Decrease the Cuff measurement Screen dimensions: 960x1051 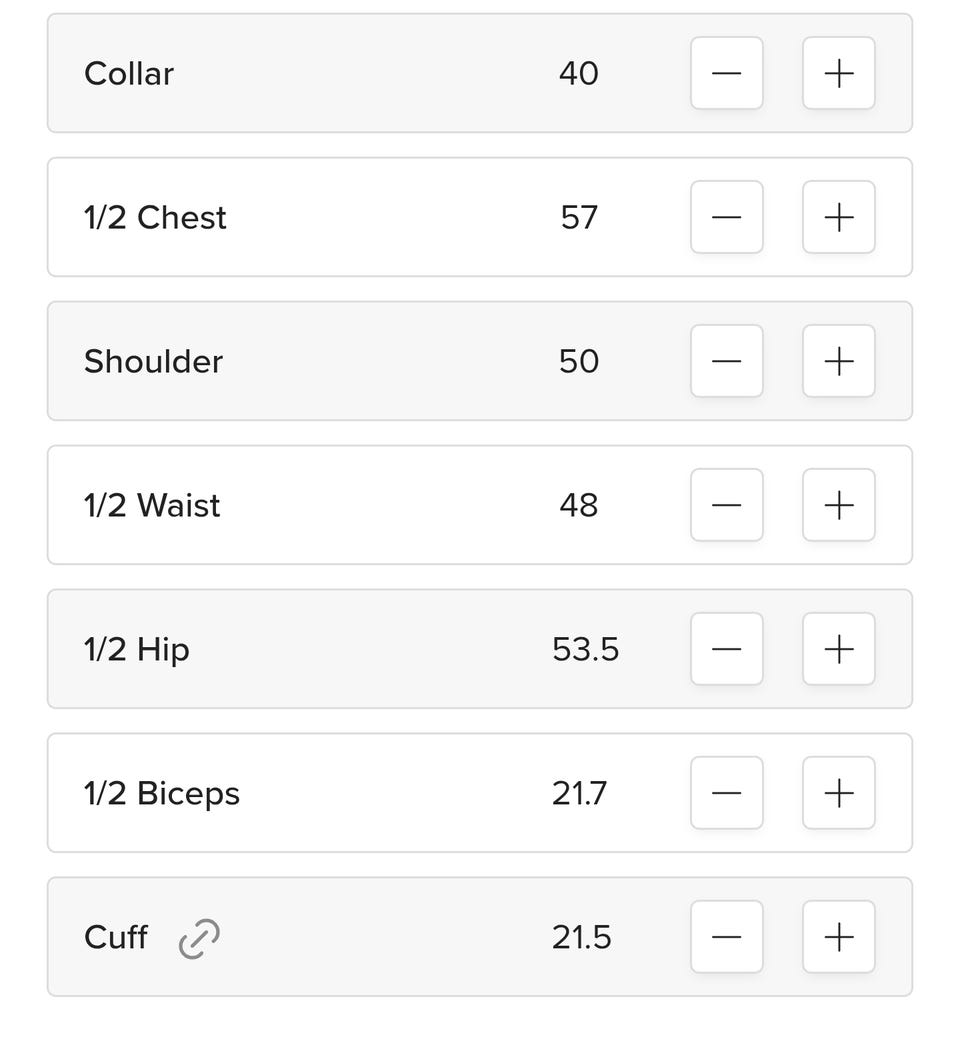click(727, 937)
